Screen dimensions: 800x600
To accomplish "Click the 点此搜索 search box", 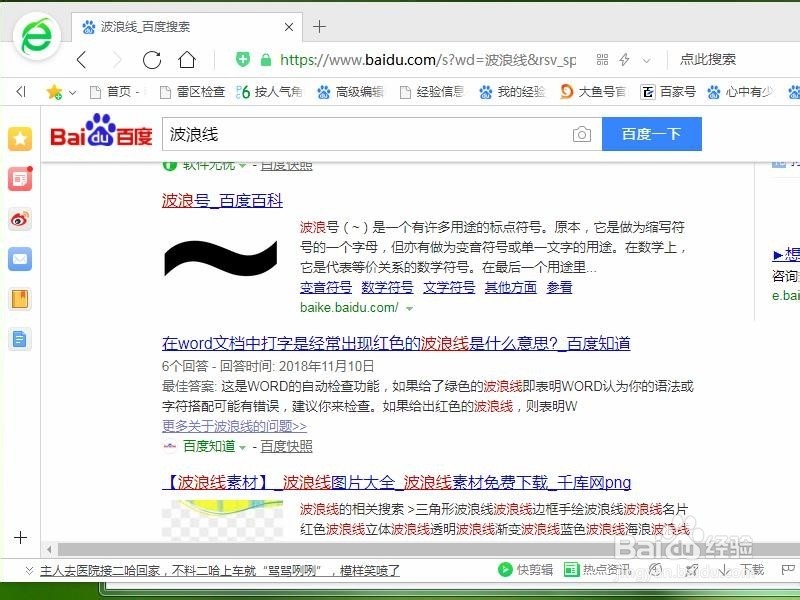I will pyautogui.click(x=708, y=60).
